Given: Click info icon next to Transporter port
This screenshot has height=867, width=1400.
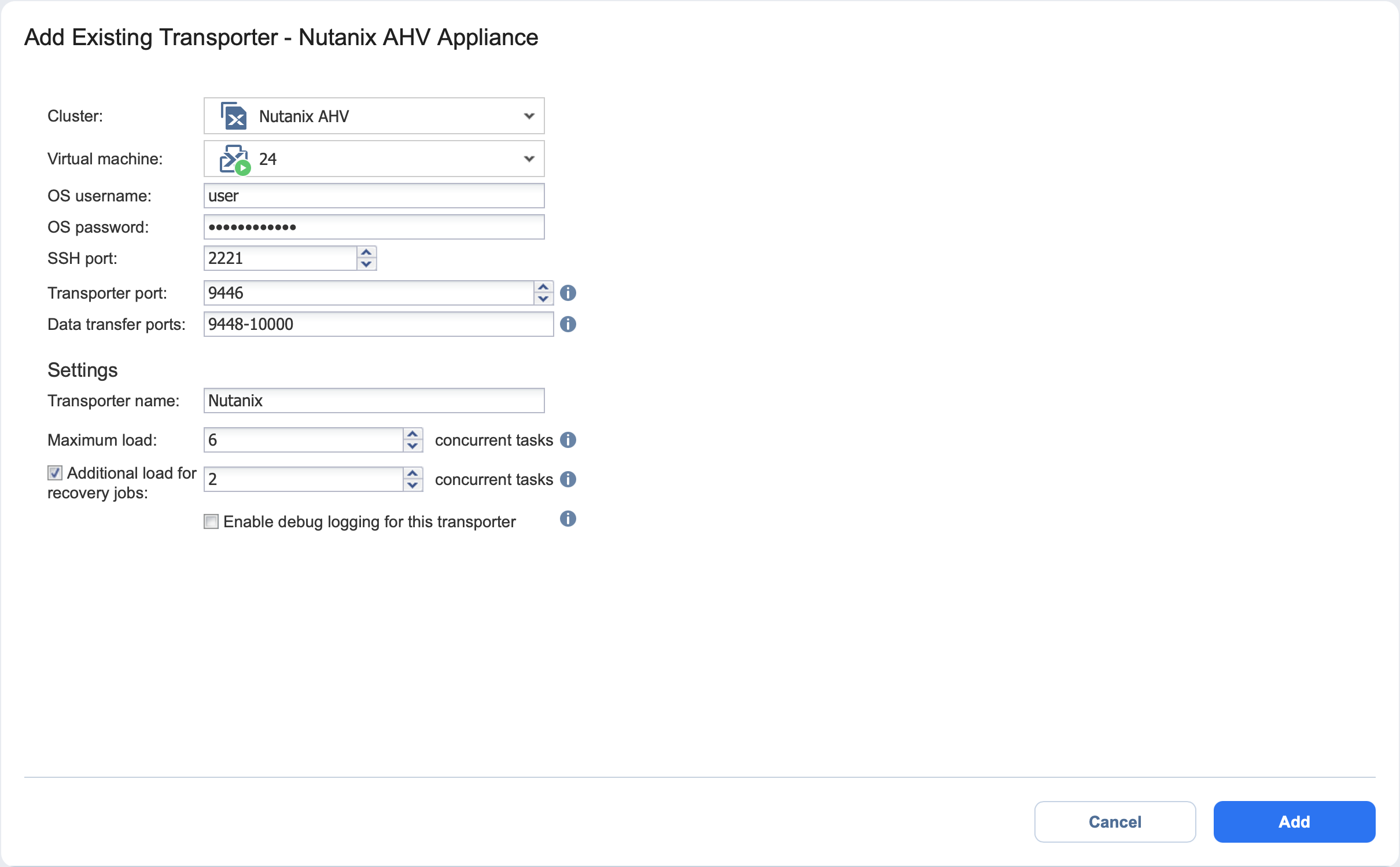Looking at the screenshot, I should click(x=568, y=293).
